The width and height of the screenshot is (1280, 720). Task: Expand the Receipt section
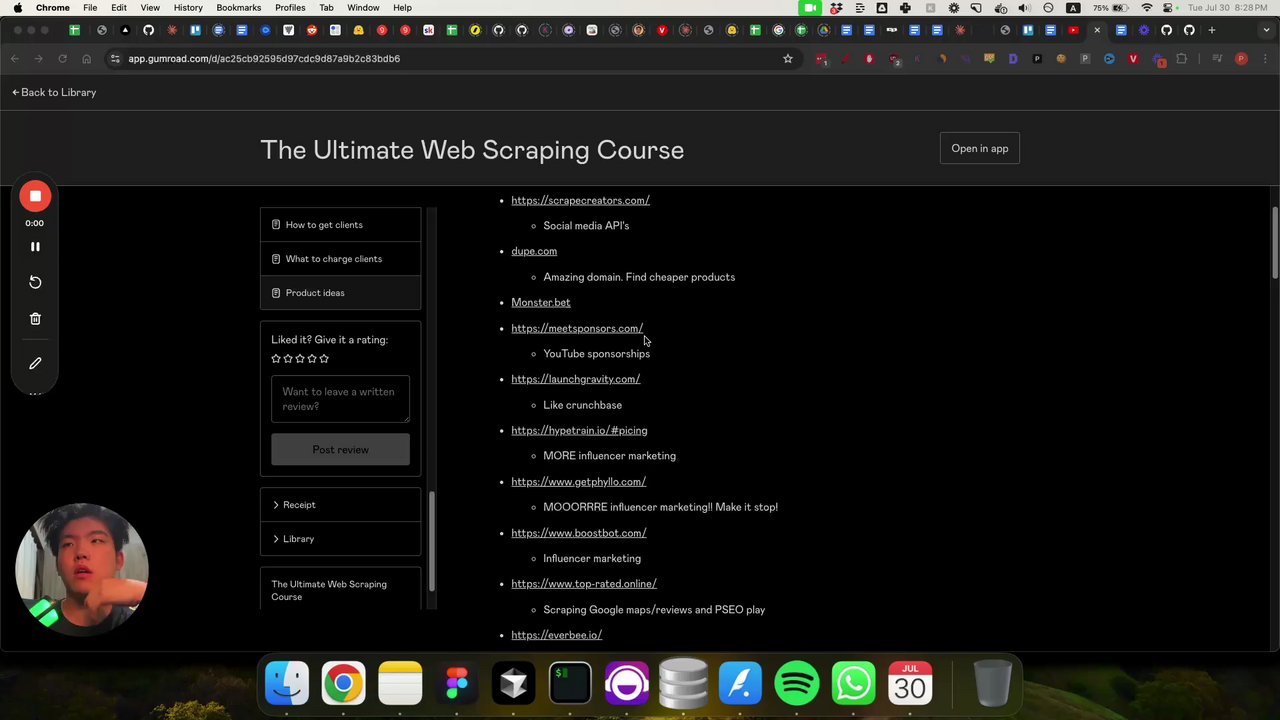[x=340, y=505]
